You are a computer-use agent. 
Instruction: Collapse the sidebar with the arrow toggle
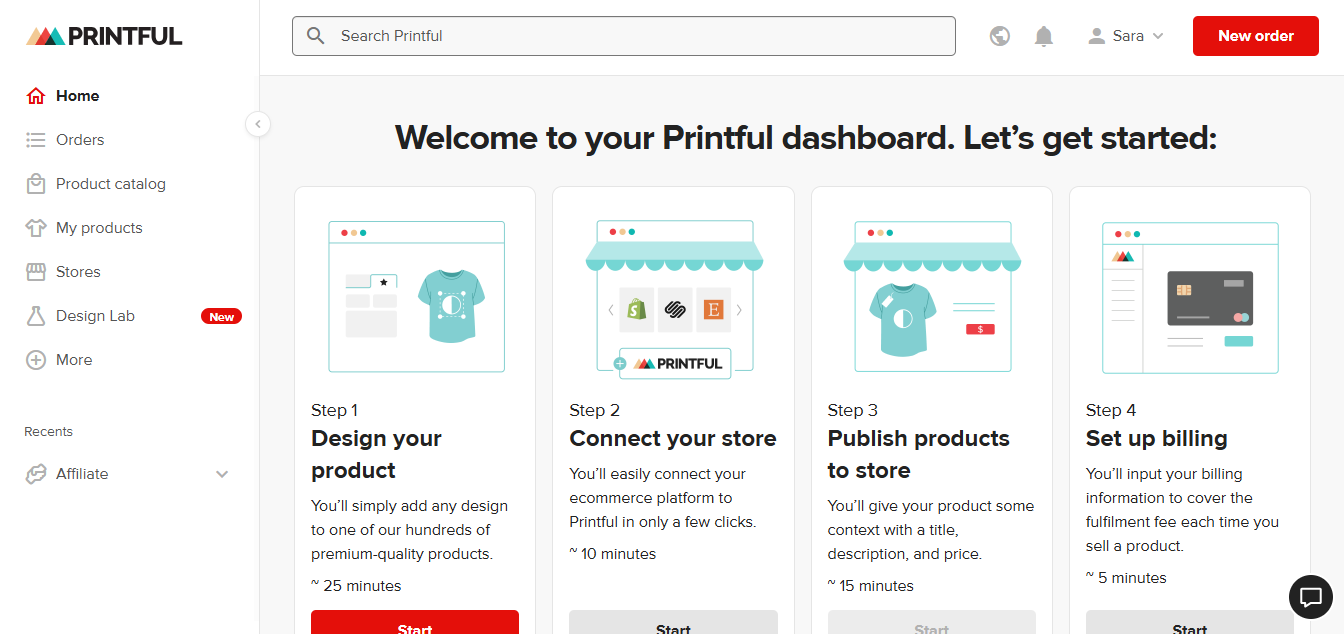[x=258, y=124]
